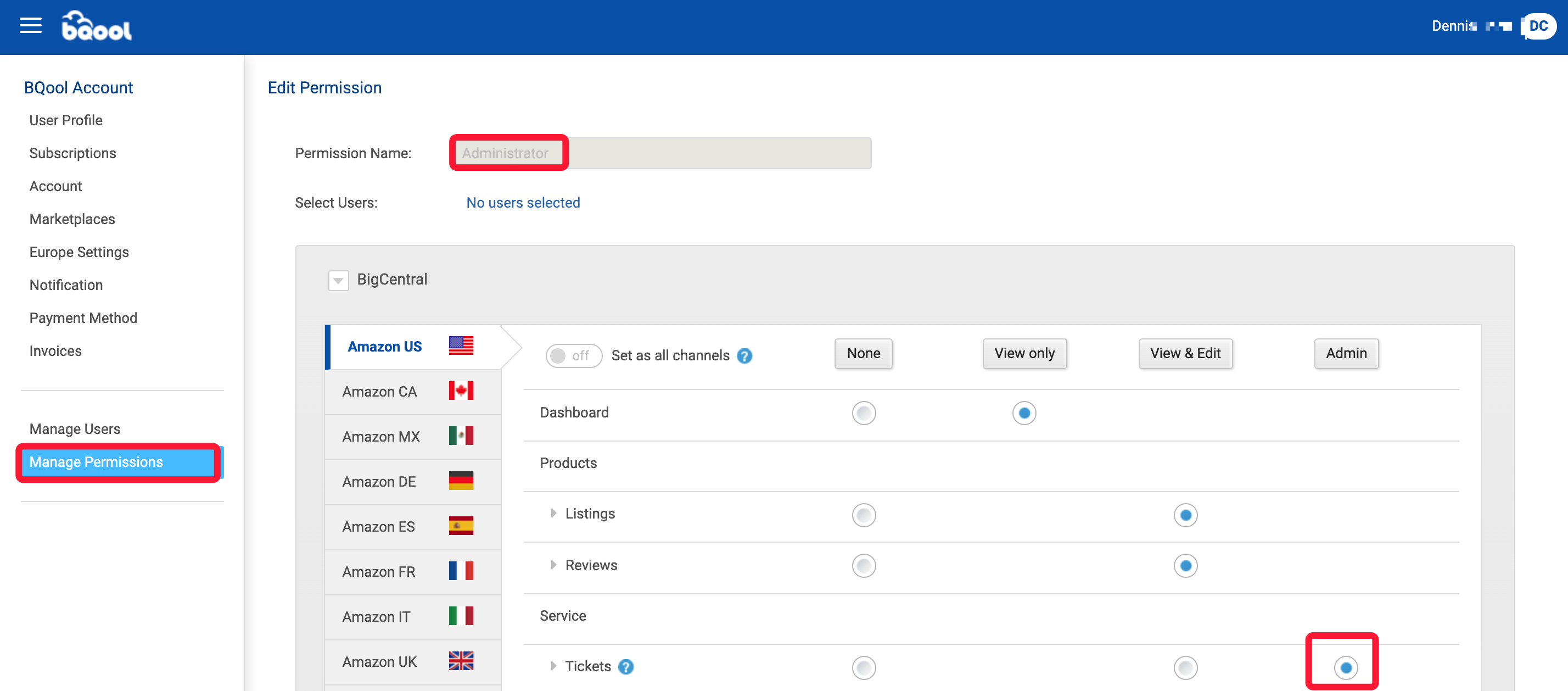
Task: Open Manage Permissions in sidebar
Action: [122, 462]
